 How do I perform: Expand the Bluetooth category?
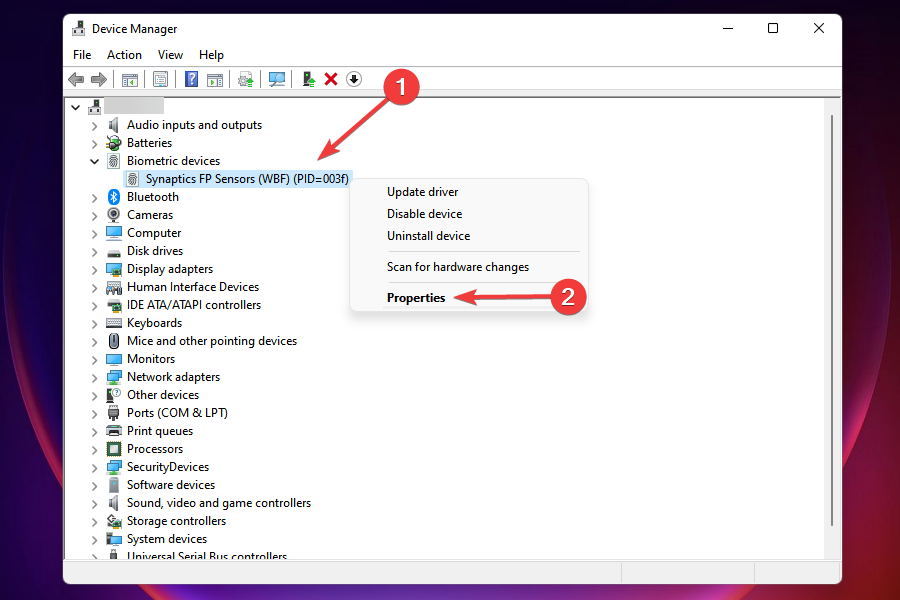pos(95,198)
